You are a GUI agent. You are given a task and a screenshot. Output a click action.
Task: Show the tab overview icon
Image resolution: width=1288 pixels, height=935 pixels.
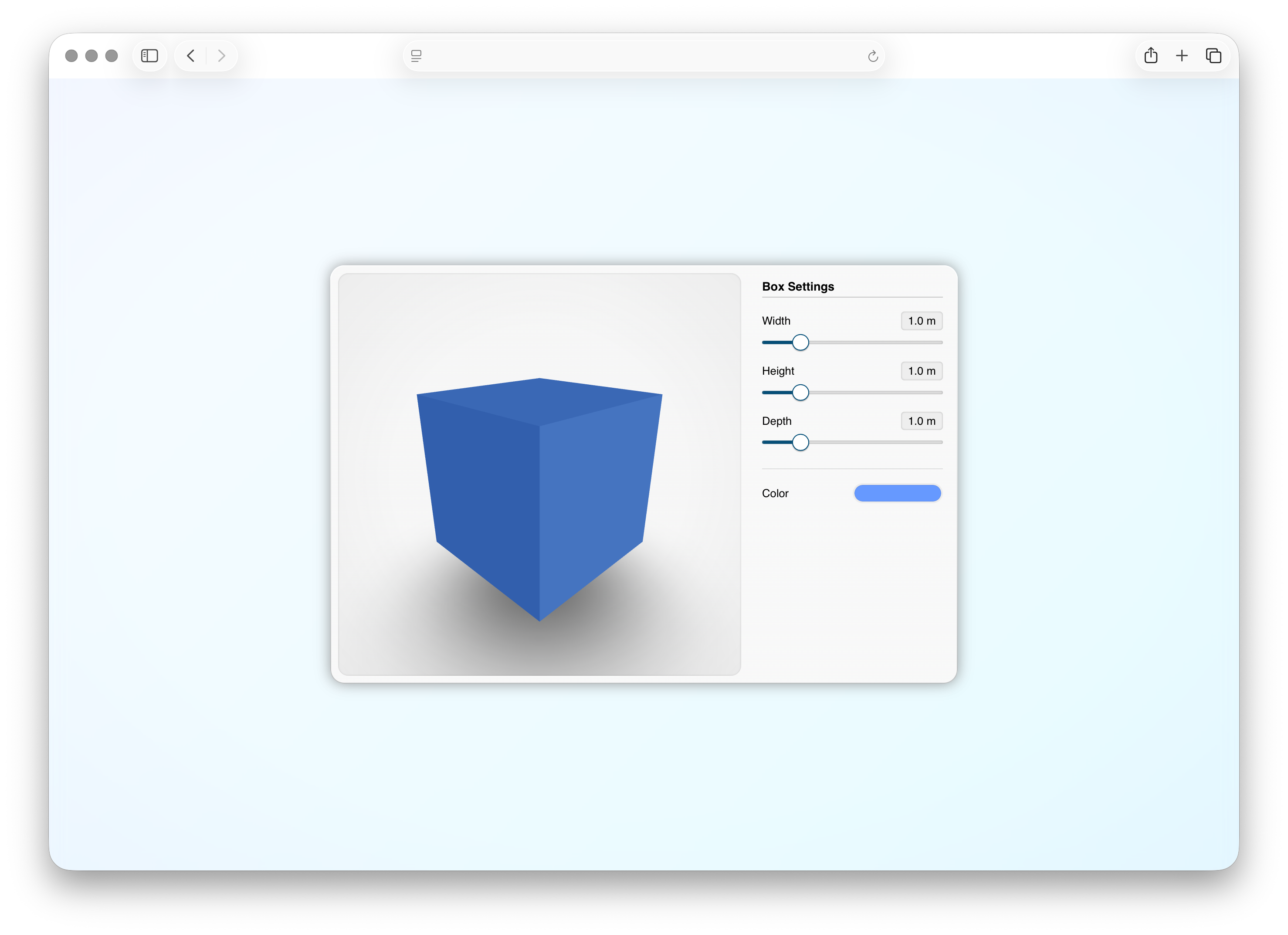(1213, 56)
